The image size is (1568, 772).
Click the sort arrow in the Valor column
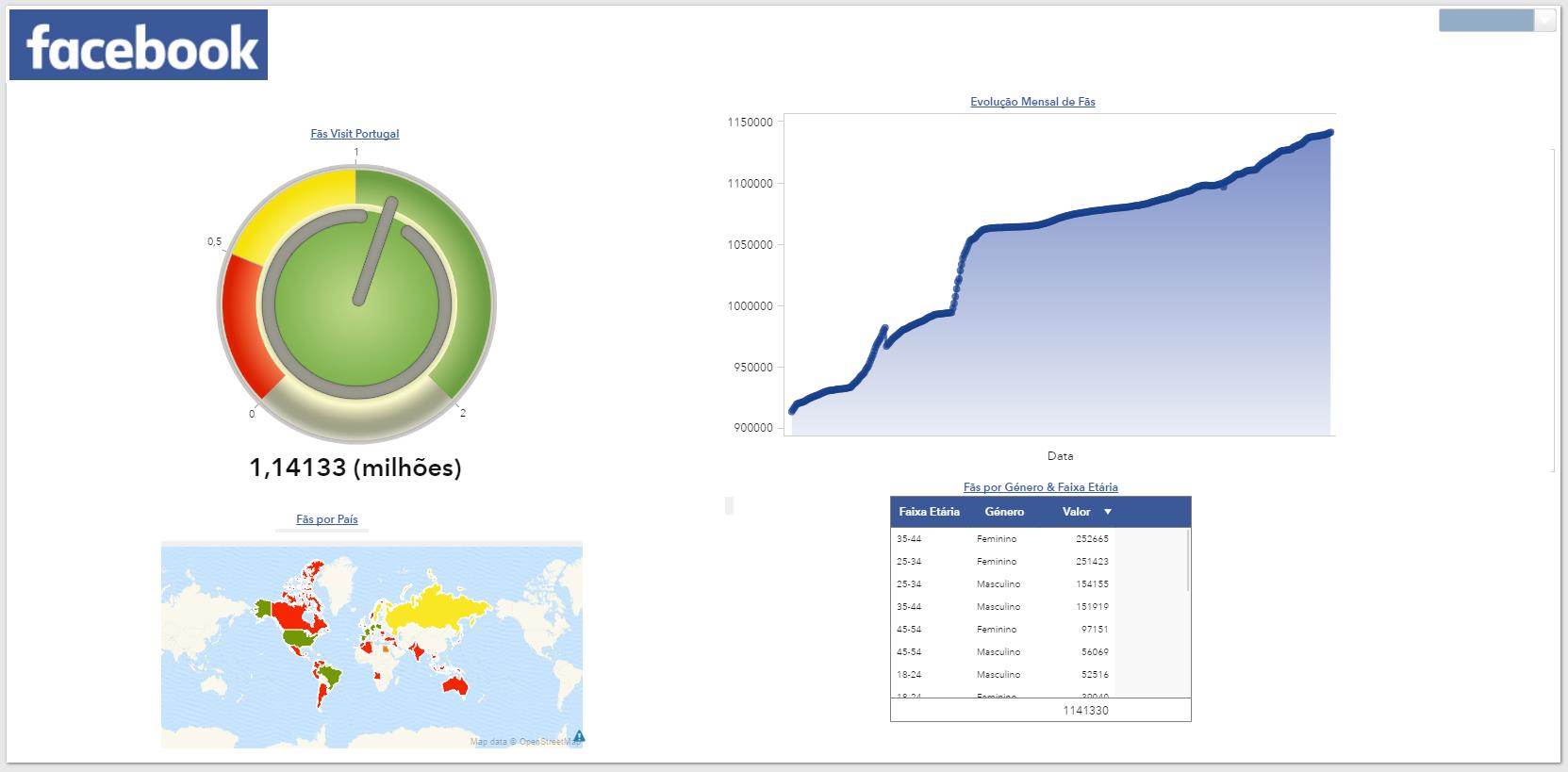tap(1108, 512)
